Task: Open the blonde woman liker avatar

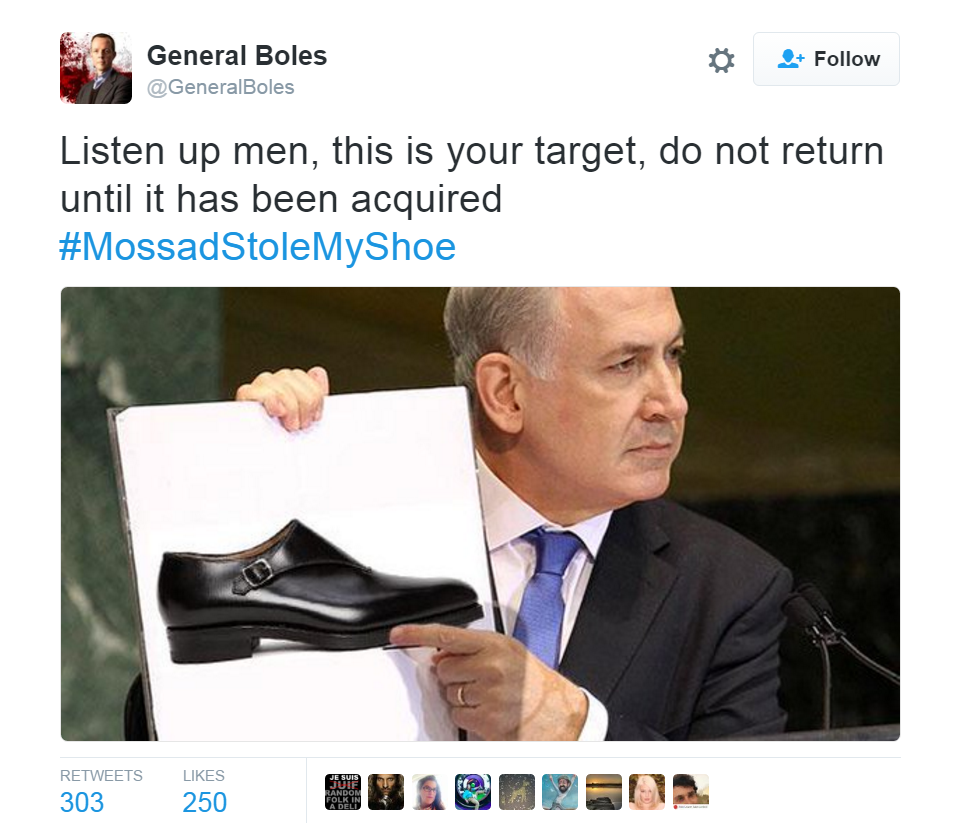Action: coord(647,792)
